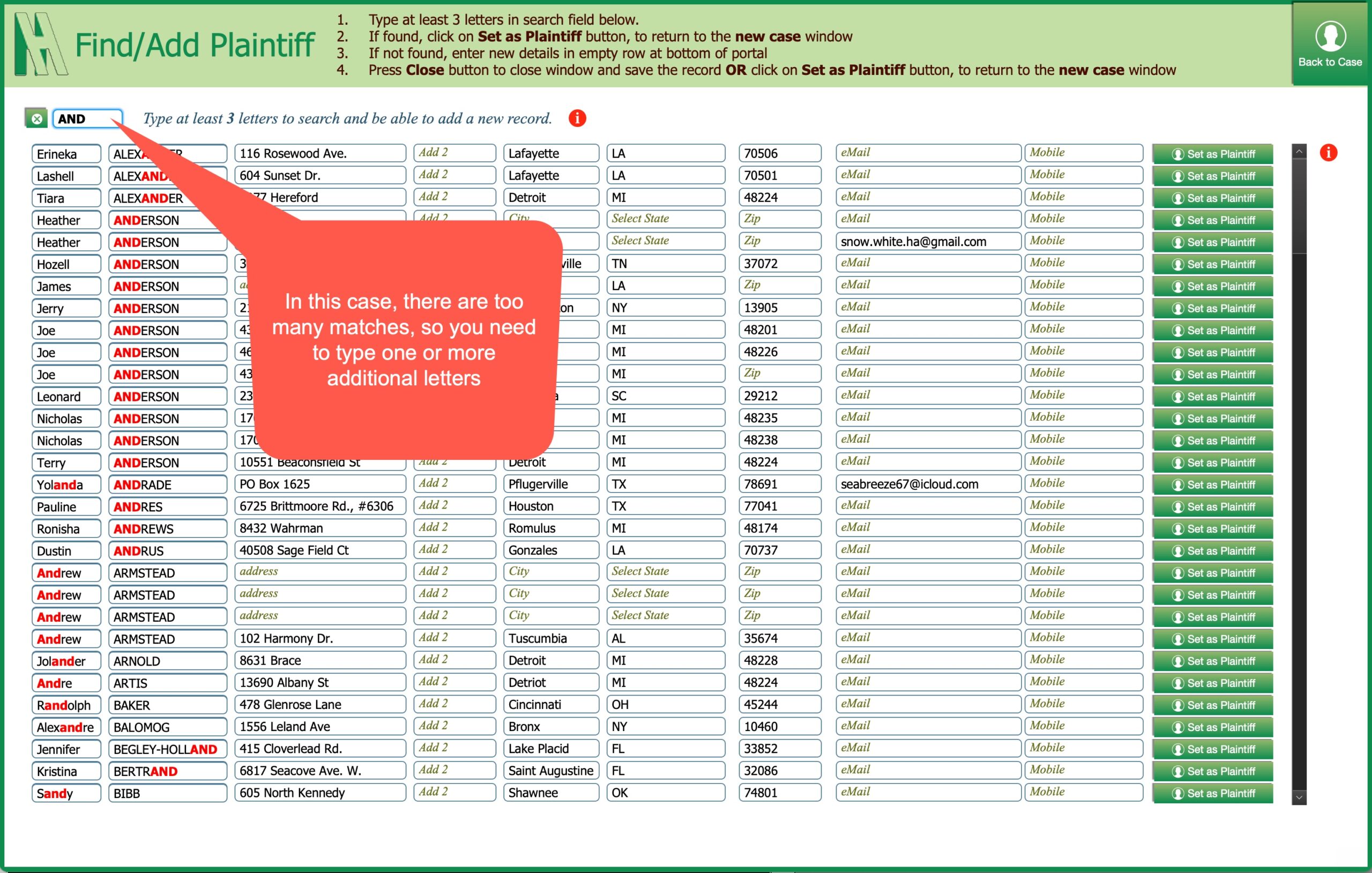Click zip field 37072
The width and height of the screenshot is (1372, 873).
coord(780,263)
